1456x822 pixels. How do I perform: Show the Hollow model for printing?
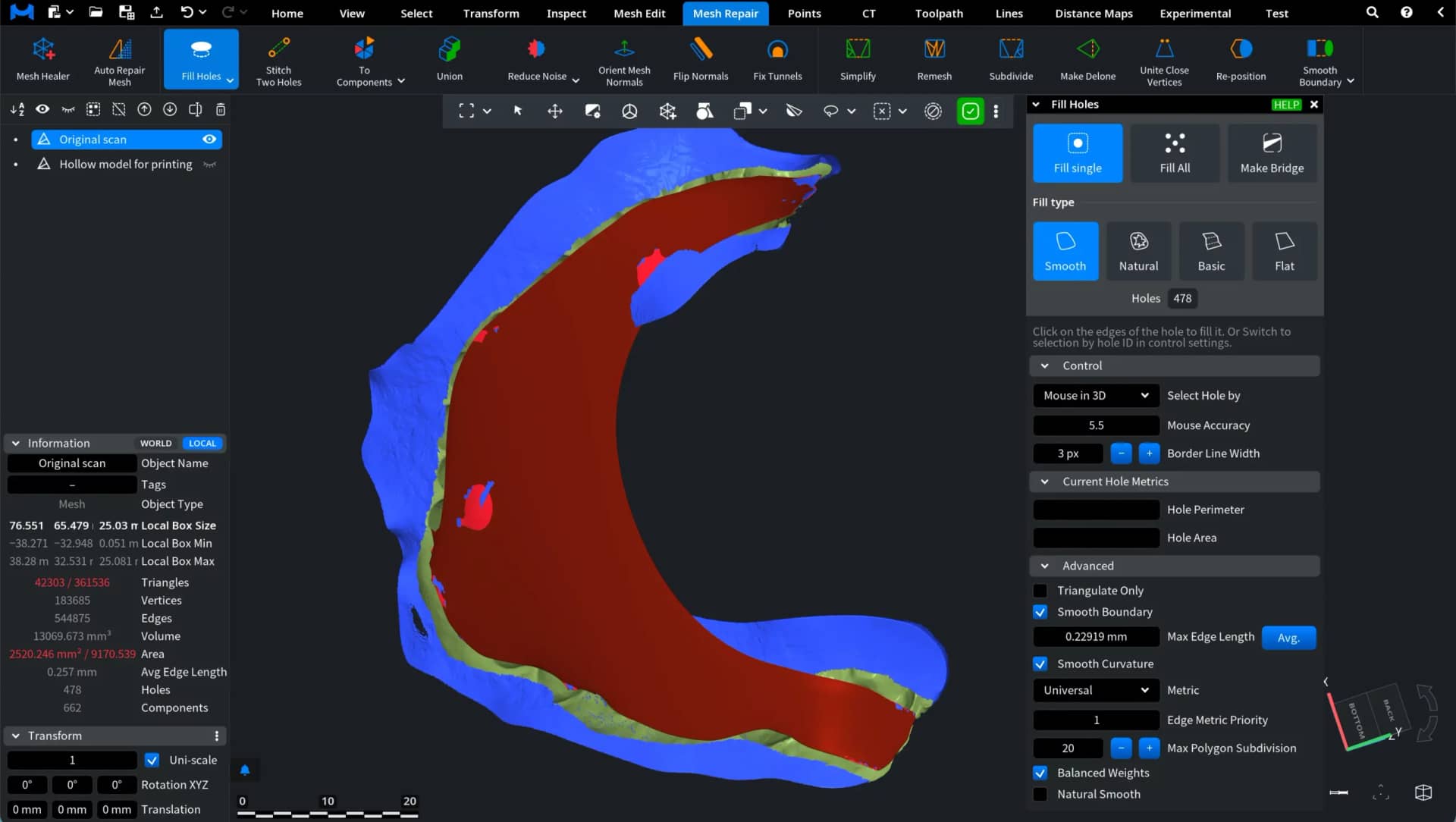[209, 164]
